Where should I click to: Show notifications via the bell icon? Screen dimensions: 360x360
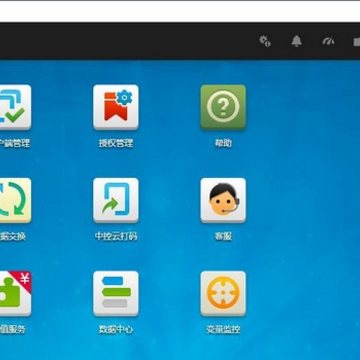pos(296,41)
